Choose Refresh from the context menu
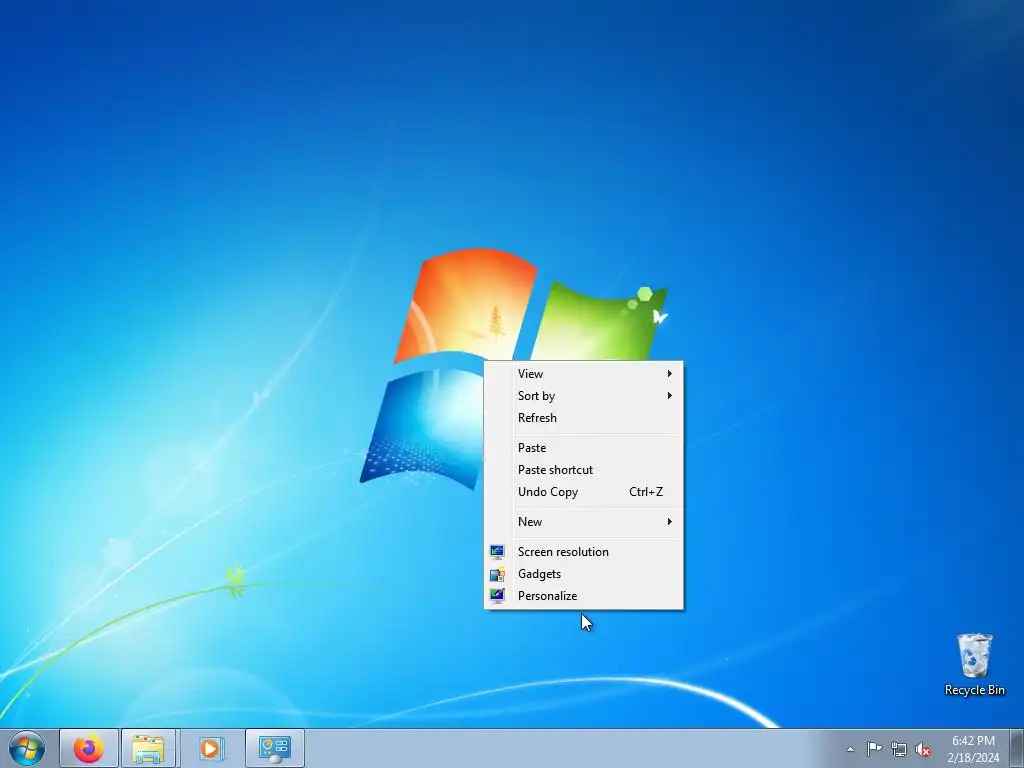The image size is (1024, 768). click(x=584, y=418)
